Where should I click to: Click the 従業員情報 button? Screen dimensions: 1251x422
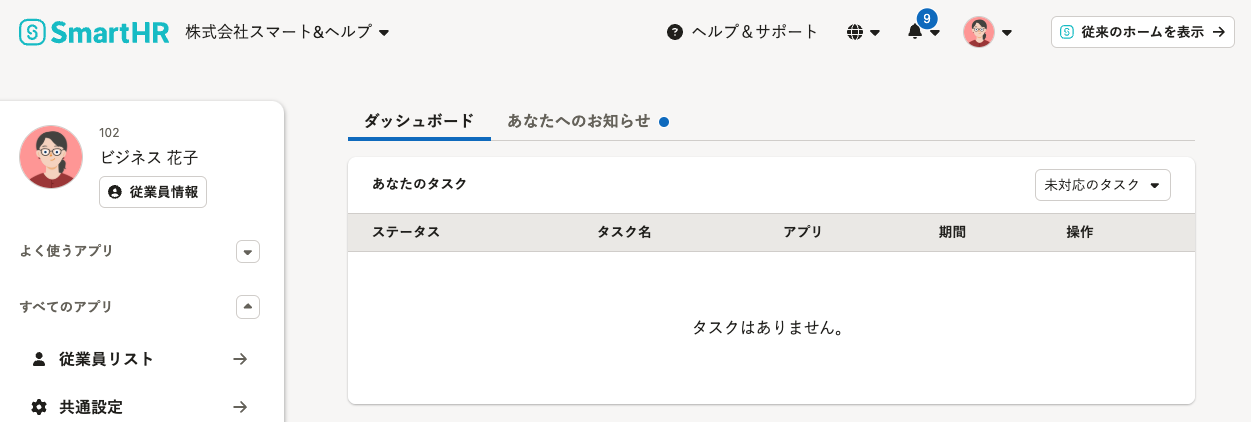click(x=153, y=192)
